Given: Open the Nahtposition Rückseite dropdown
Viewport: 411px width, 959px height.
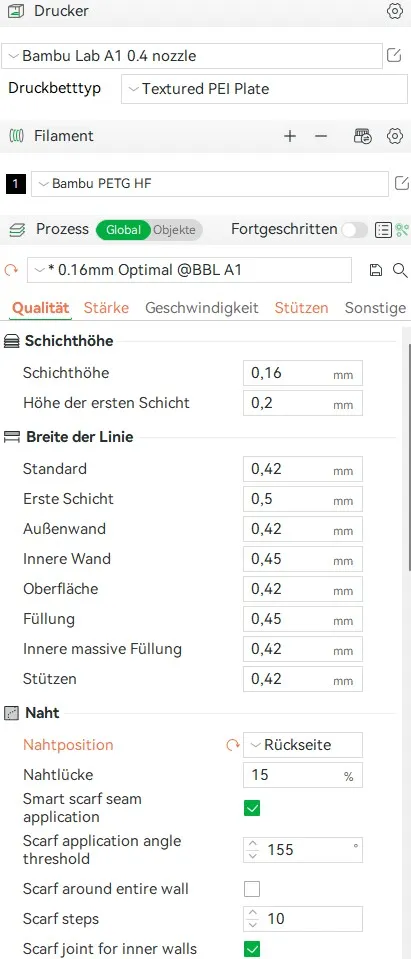Looking at the screenshot, I should 303,745.
